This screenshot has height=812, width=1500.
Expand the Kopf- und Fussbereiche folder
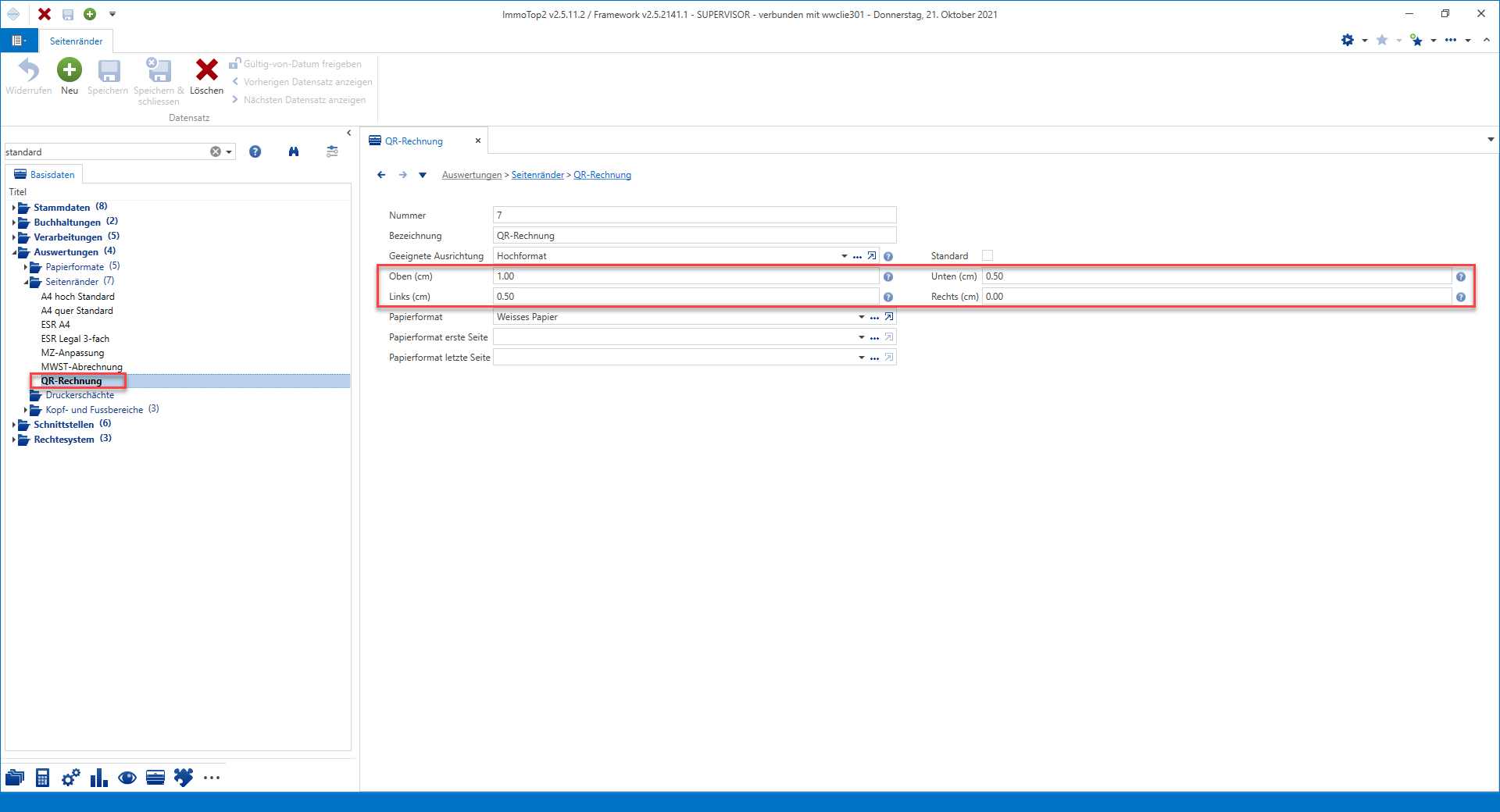[26, 410]
